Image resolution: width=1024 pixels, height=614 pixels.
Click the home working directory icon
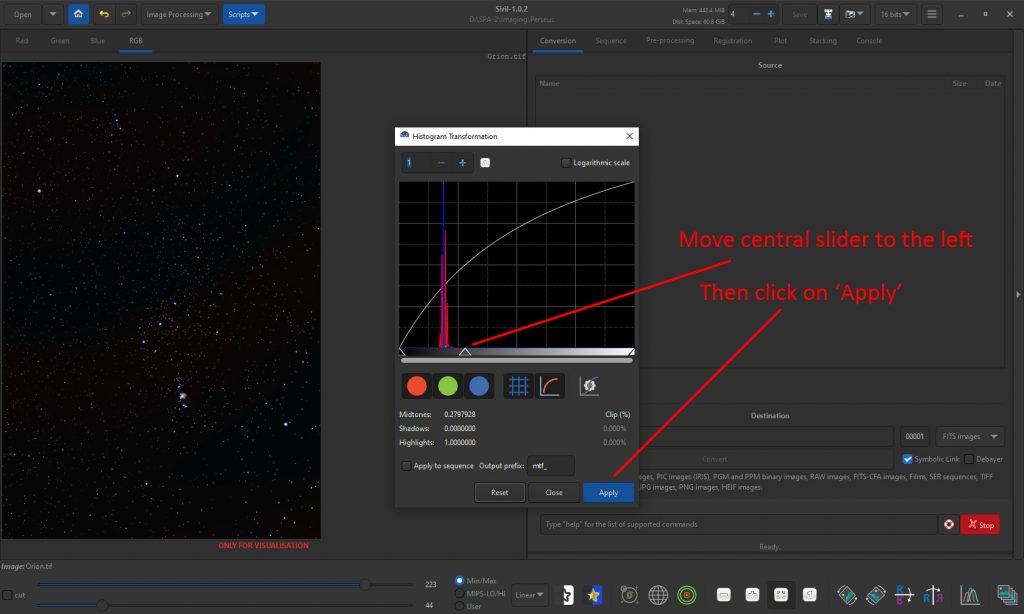[x=78, y=14]
